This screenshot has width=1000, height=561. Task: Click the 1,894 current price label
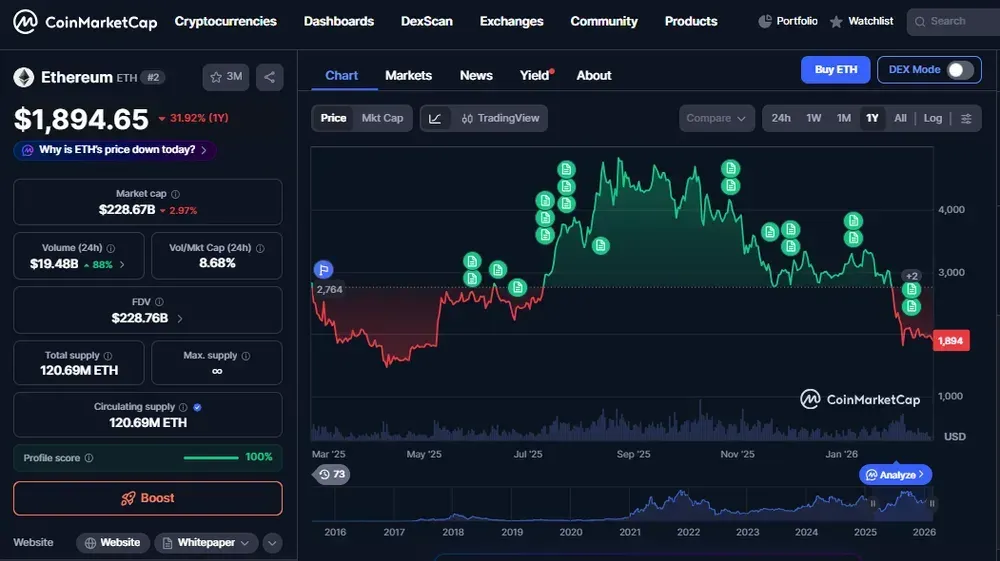[951, 341]
